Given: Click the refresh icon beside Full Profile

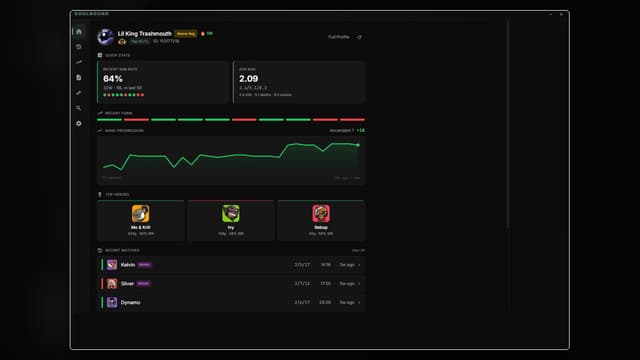Looking at the screenshot, I should point(359,37).
